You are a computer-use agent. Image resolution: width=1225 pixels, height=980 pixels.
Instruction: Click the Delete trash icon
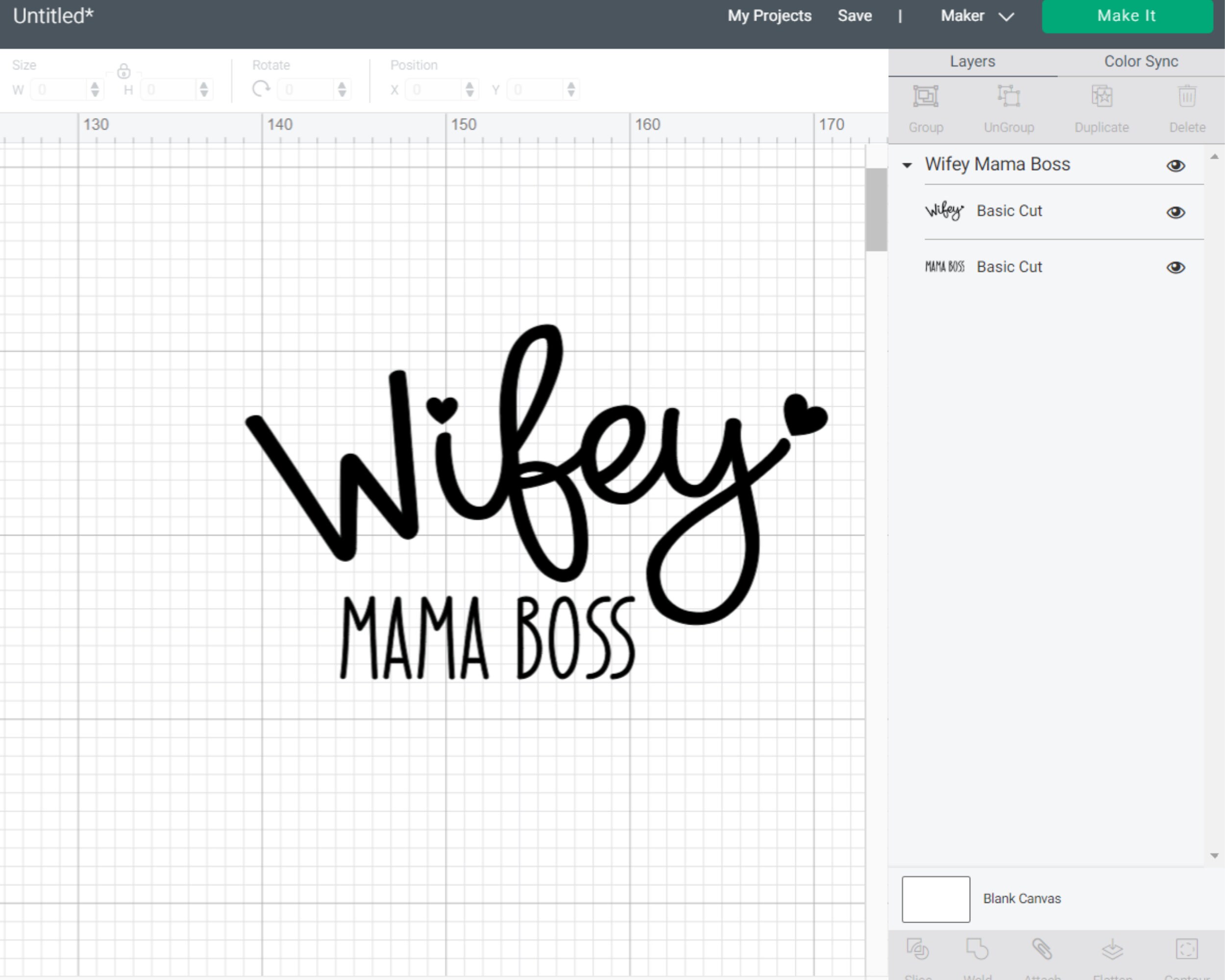tap(1187, 96)
